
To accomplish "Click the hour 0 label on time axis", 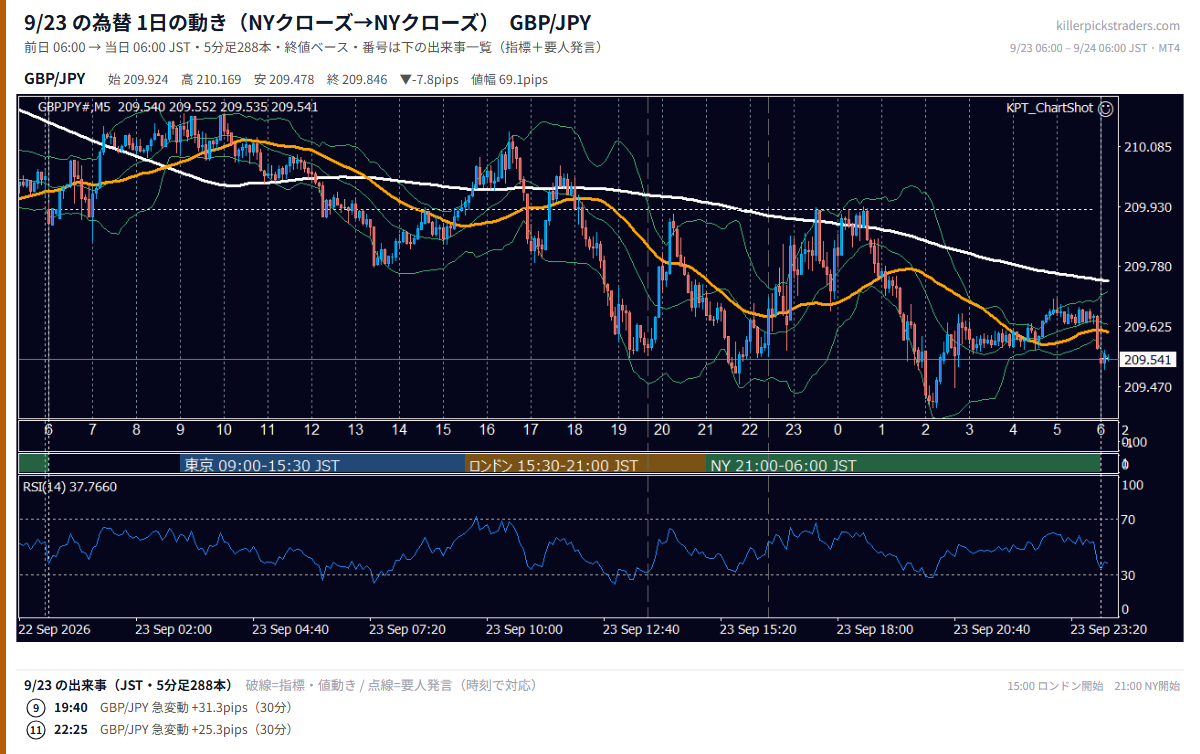I will pyautogui.click(x=838, y=430).
